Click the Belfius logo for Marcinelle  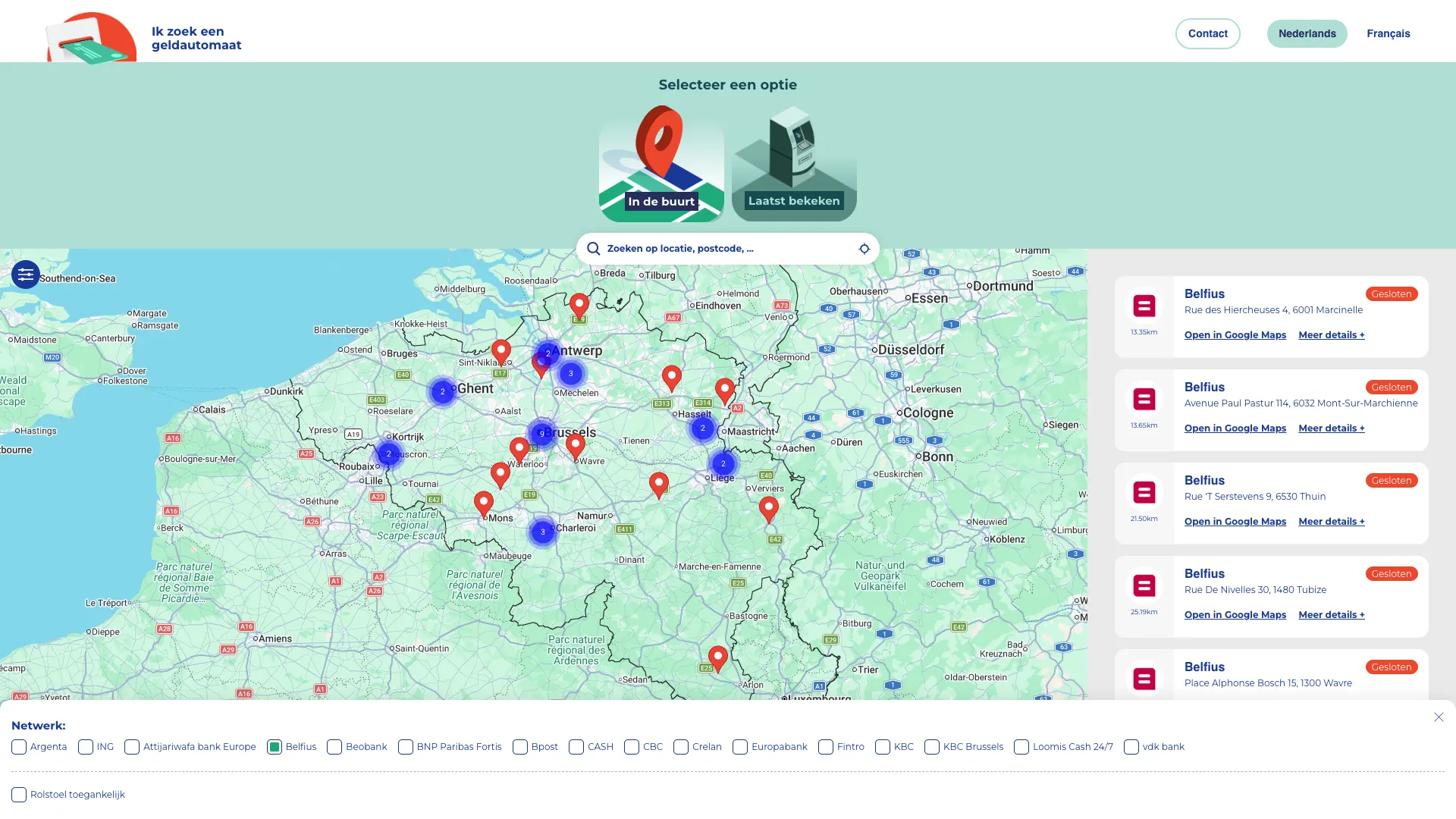(x=1144, y=306)
